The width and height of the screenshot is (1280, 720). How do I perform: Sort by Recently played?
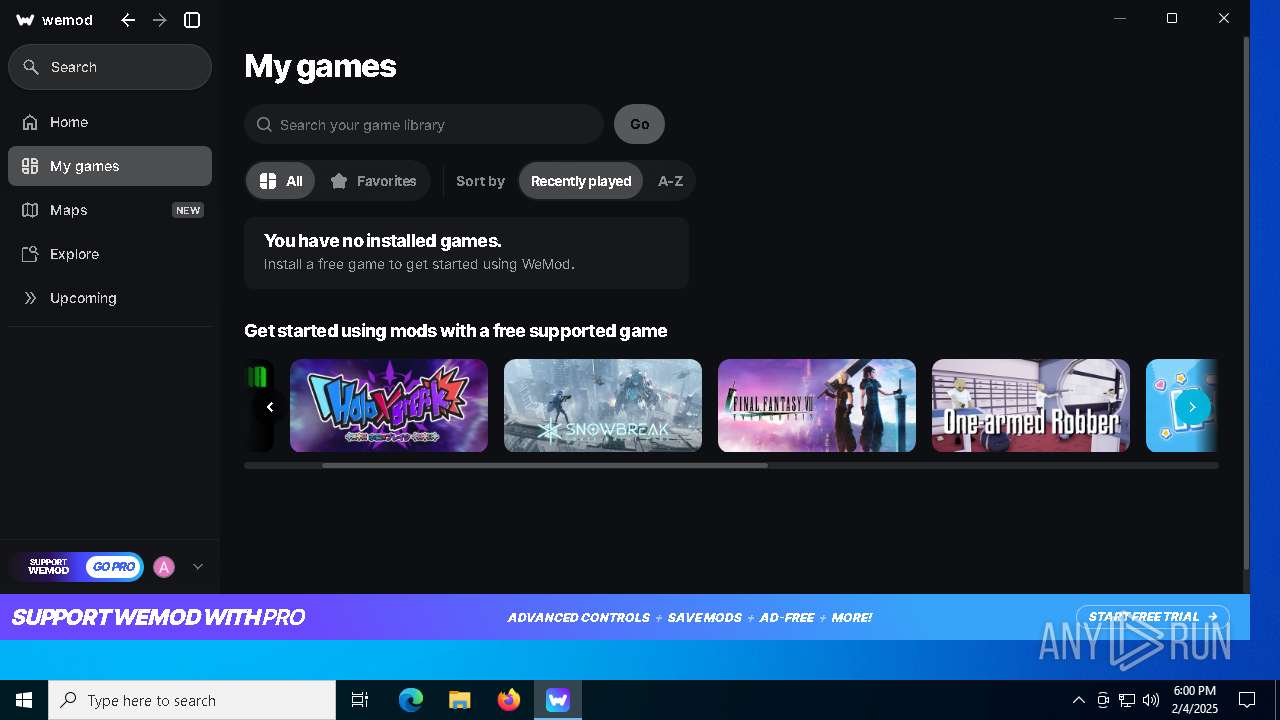[x=581, y=181]
